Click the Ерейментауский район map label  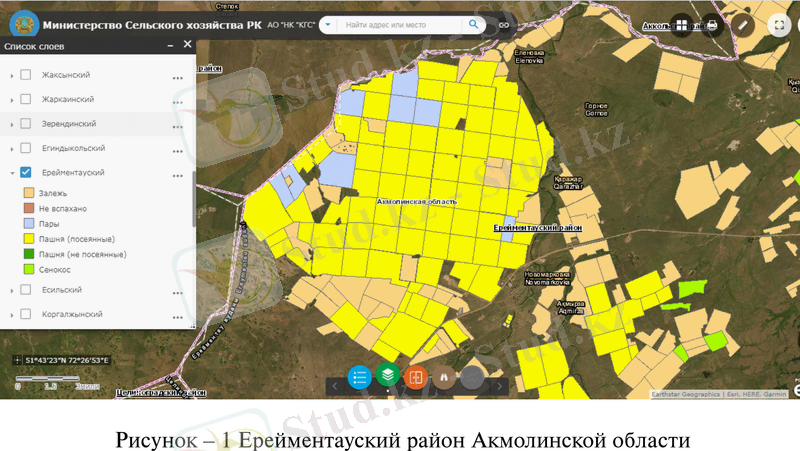538,228
